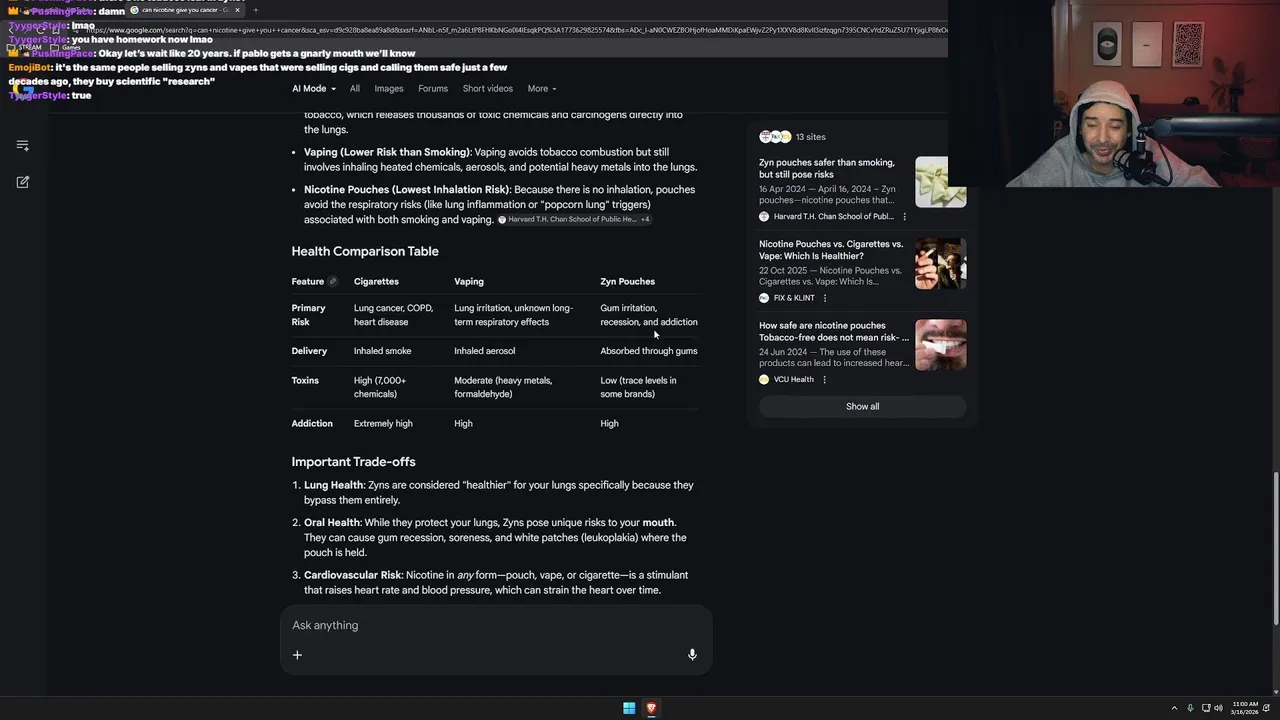Expand the More search filters dropdown
The height and width of the screenshot is (720, 1280).
[x=542, y=89]
